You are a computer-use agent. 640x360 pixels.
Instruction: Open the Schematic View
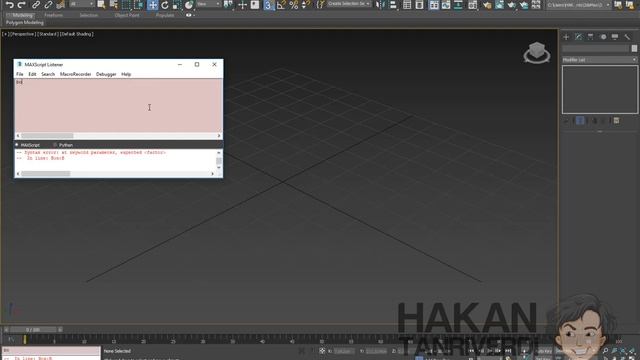(458, 5)
